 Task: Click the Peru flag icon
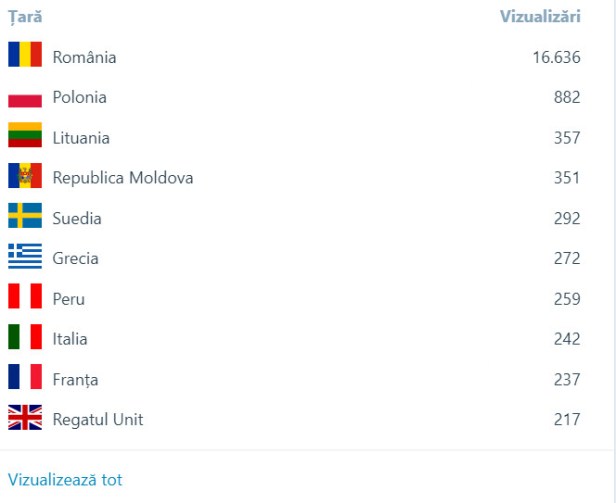coord(25,298)
